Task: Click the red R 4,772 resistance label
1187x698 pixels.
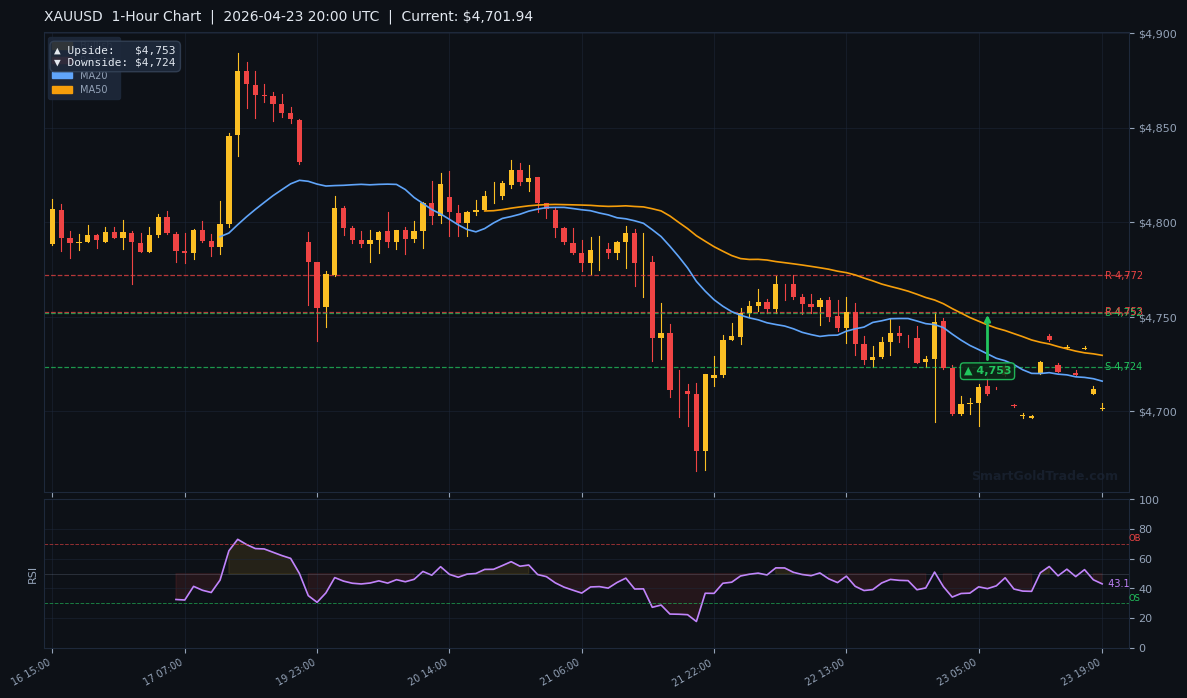Action: 1124,273
